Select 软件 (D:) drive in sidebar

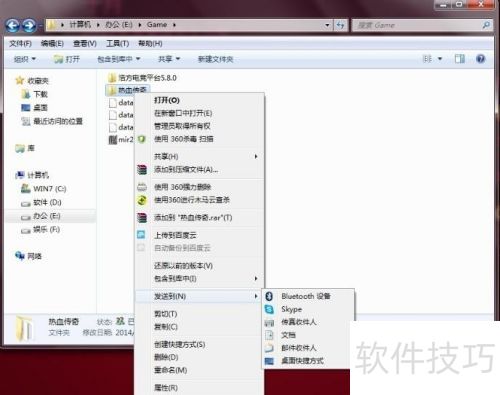(47, 202)
